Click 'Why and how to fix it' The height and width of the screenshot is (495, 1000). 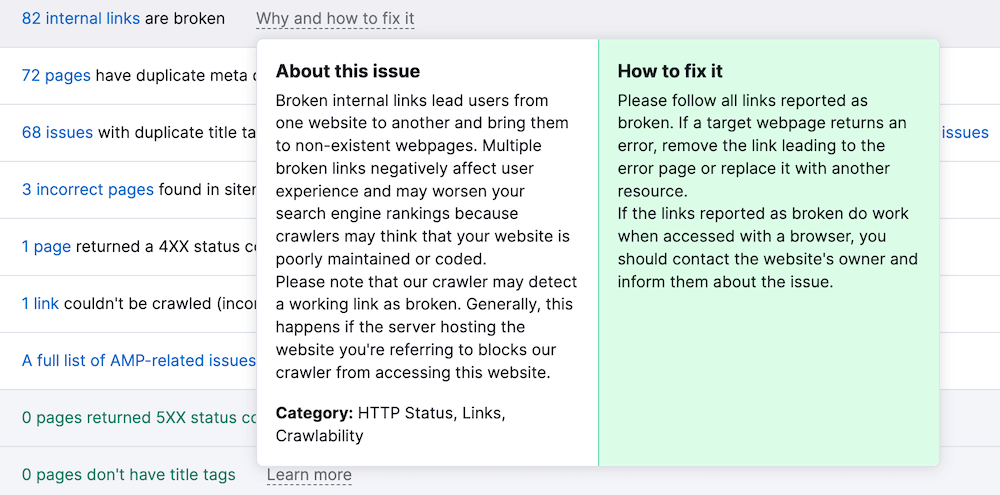pyautogui.click(x=335, y=18)
